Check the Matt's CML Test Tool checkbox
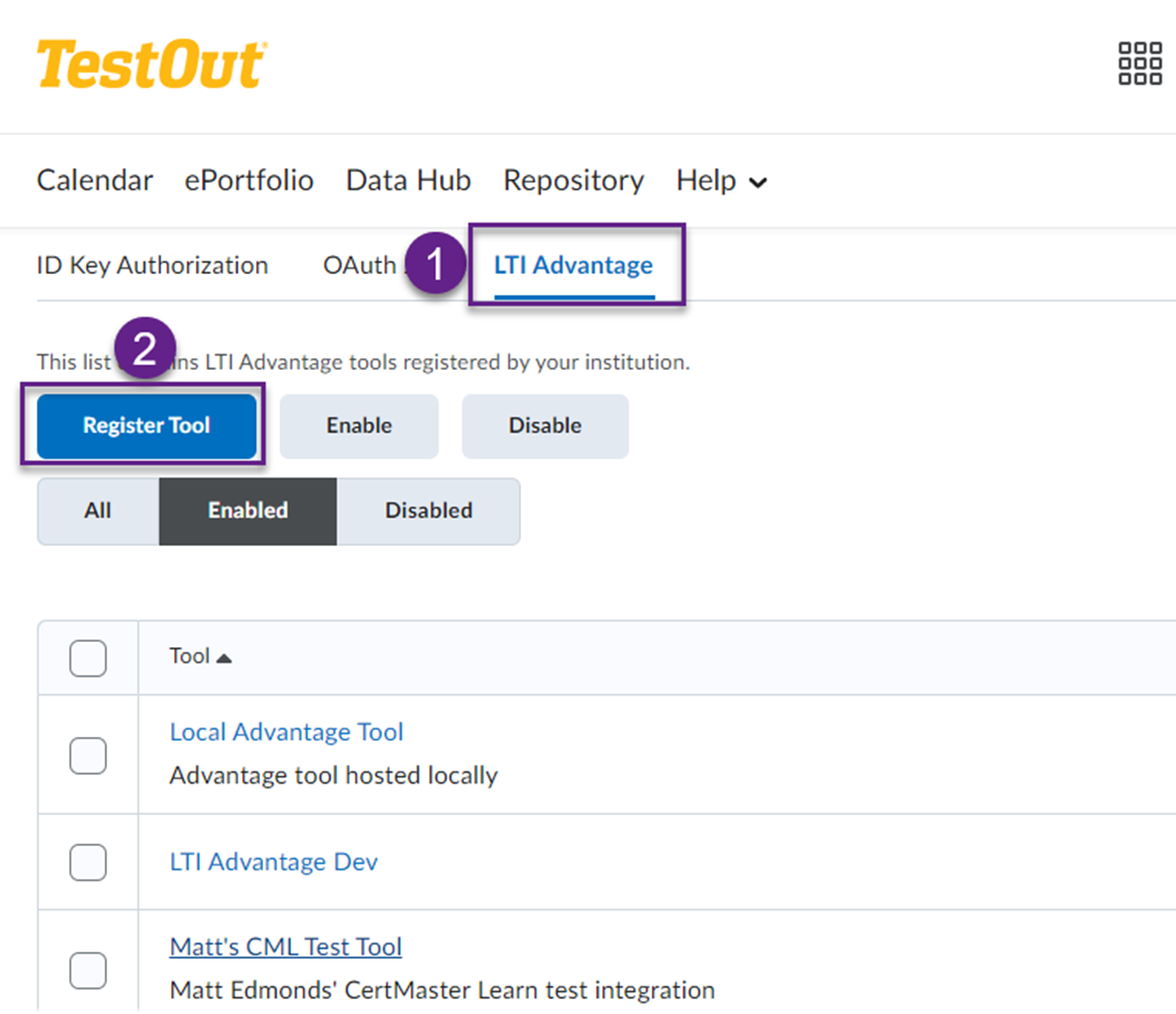This screenshot has width=1176, height=1014. (88, 970)
